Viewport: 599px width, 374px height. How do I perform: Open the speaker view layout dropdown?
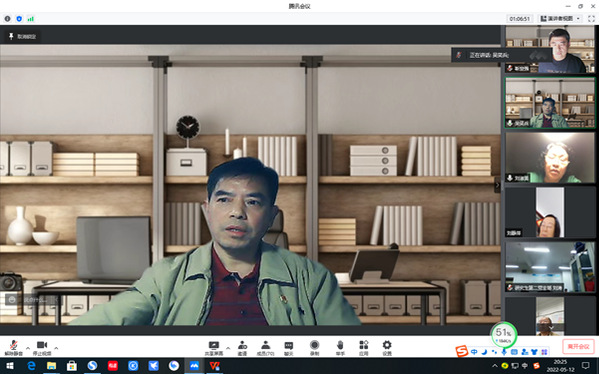click(x=560, y=19)
